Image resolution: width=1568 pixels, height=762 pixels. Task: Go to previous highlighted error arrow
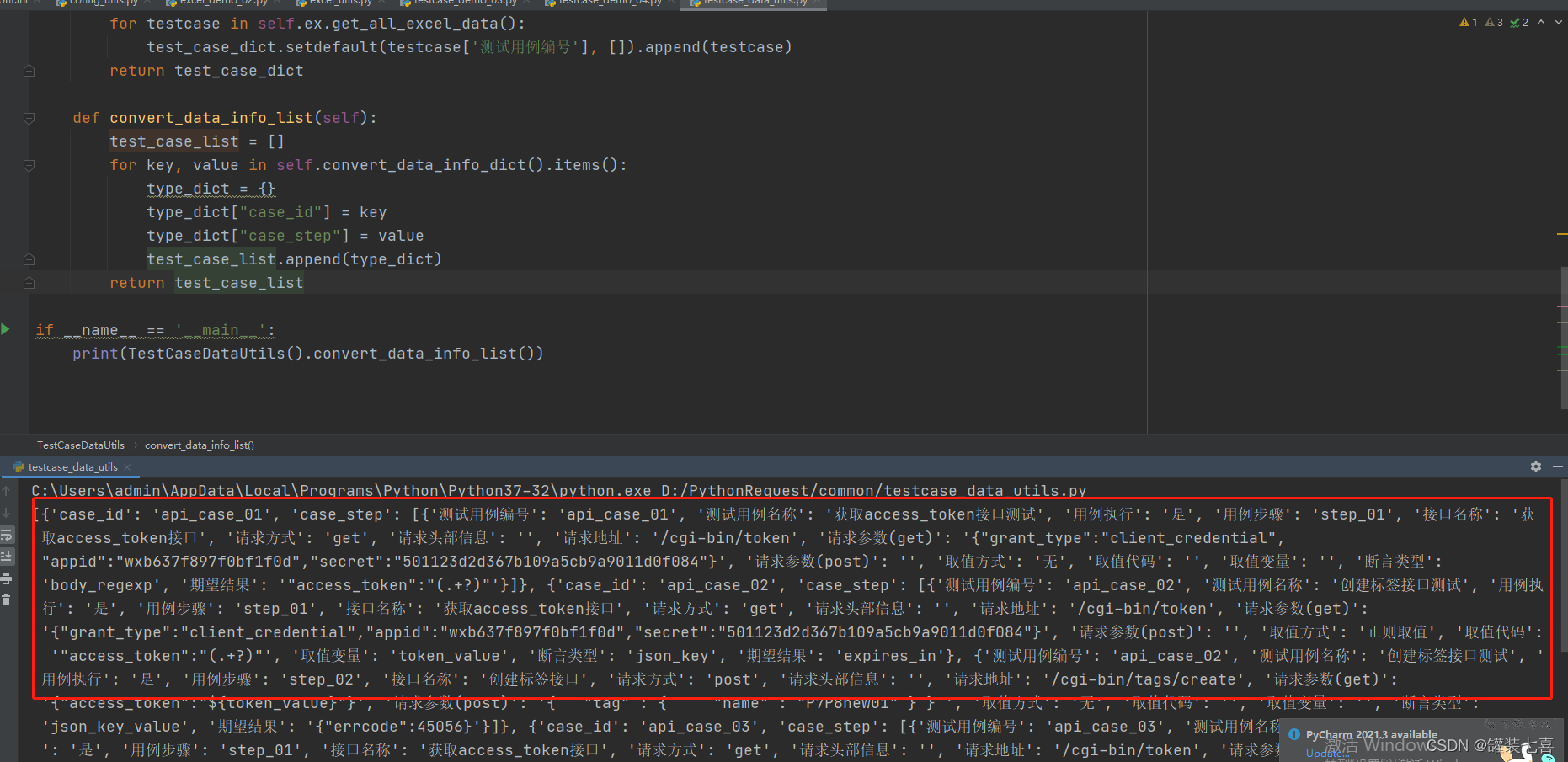pyautogui.click(x=1541, y=23)
